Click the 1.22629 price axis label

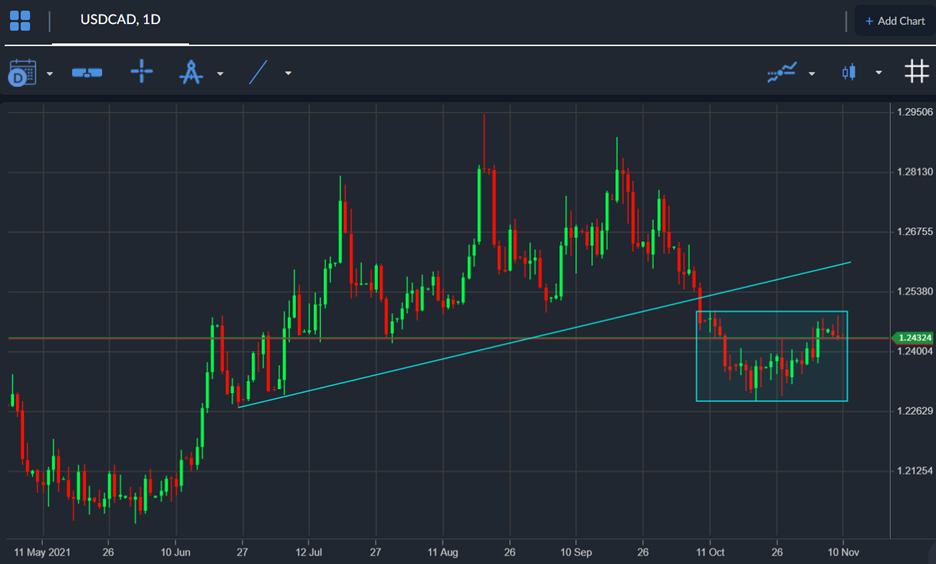(x=915, y=411)
